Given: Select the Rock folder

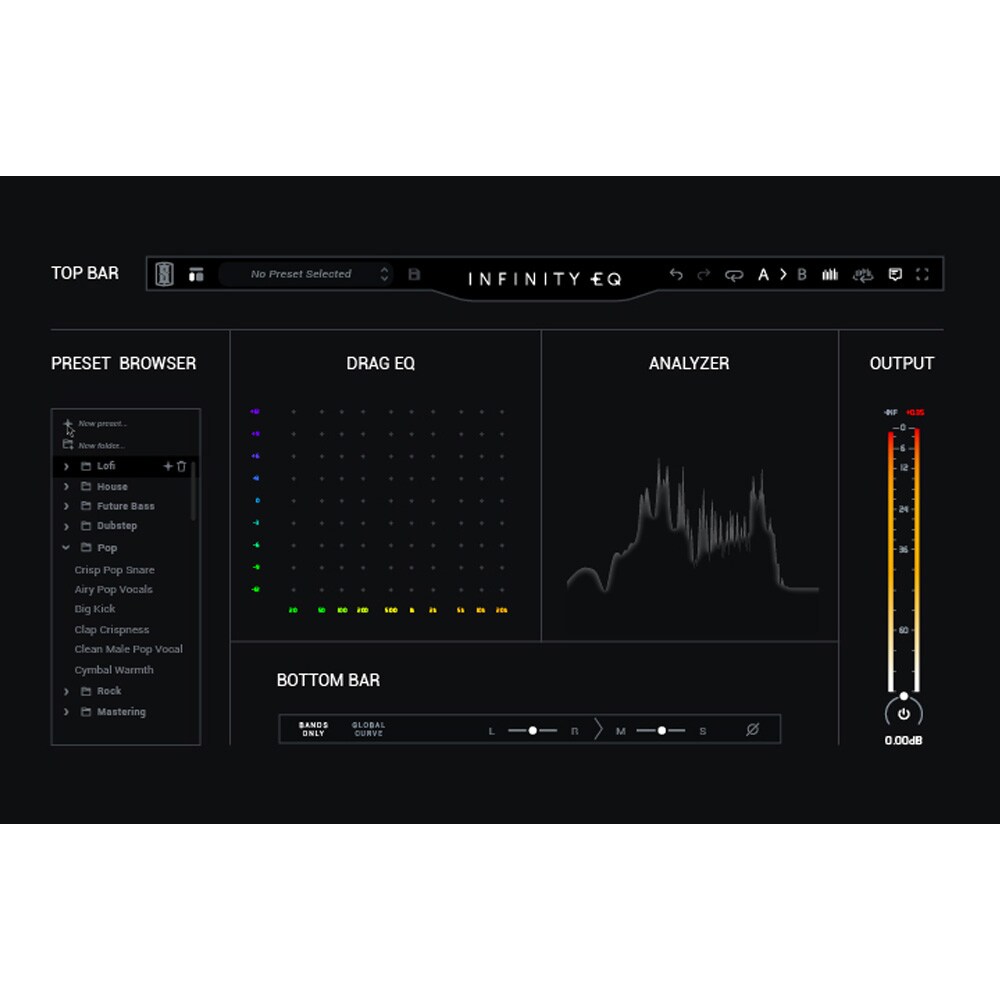Looking at the screenshot, I should coord(108,691).
